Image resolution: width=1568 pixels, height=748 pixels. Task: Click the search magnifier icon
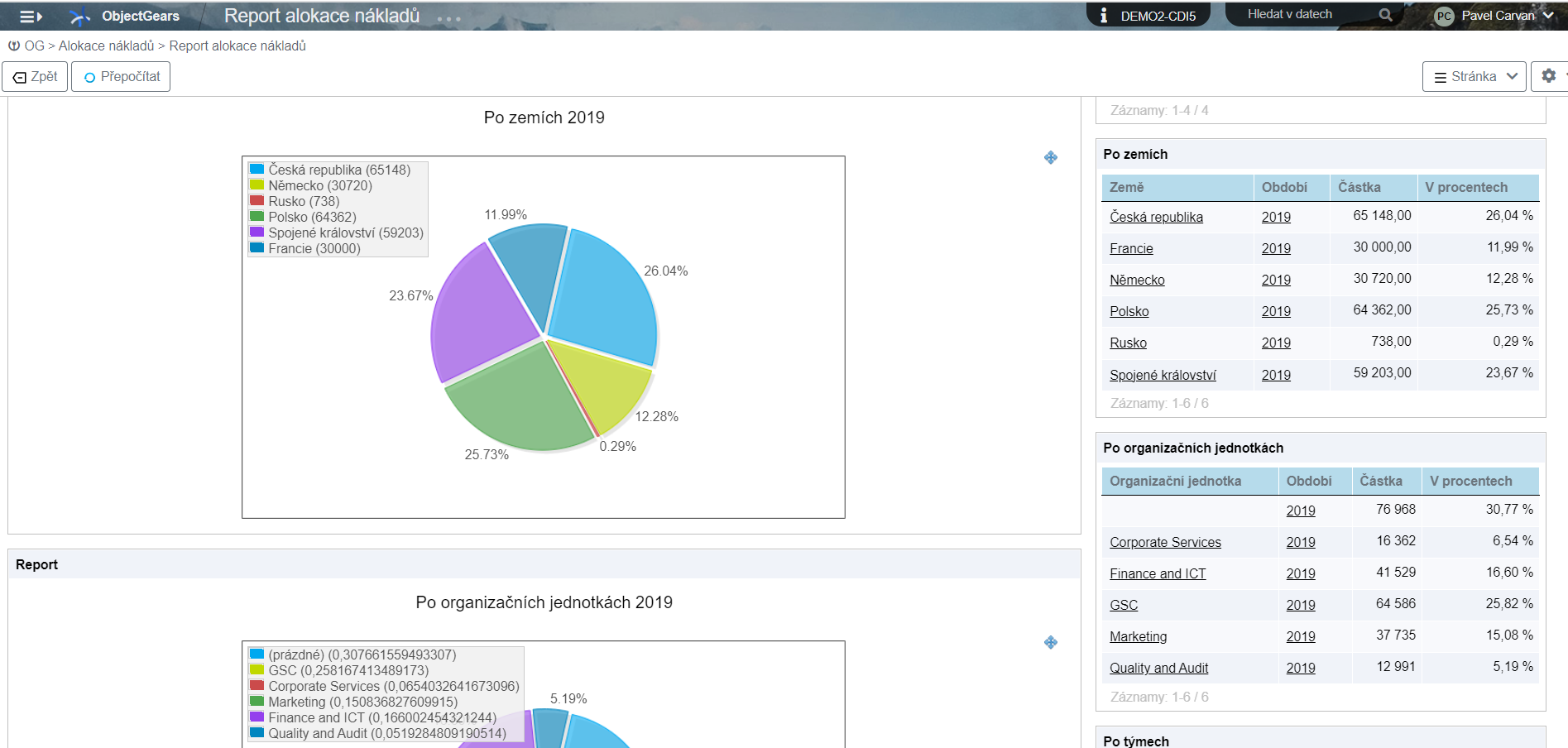coord(1386,15)
